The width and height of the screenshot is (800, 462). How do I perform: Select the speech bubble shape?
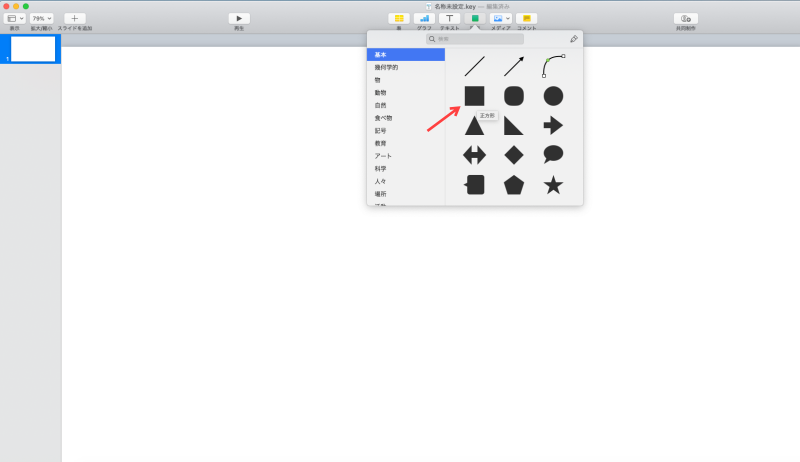pyautogui.click(x=553, y=154)
